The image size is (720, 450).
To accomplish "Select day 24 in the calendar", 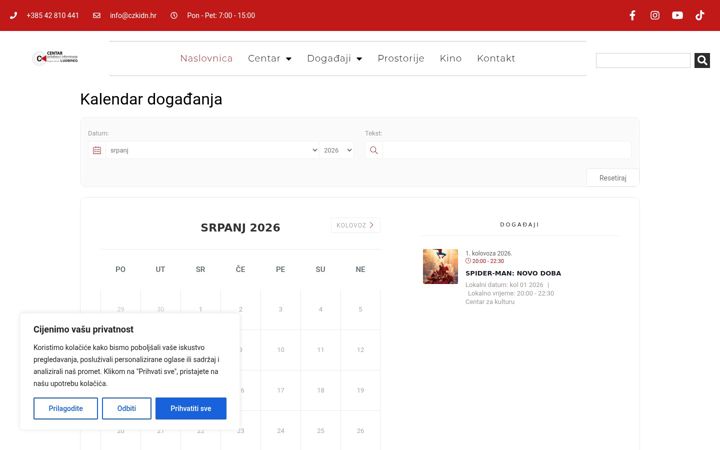I will tap(281, 431).
